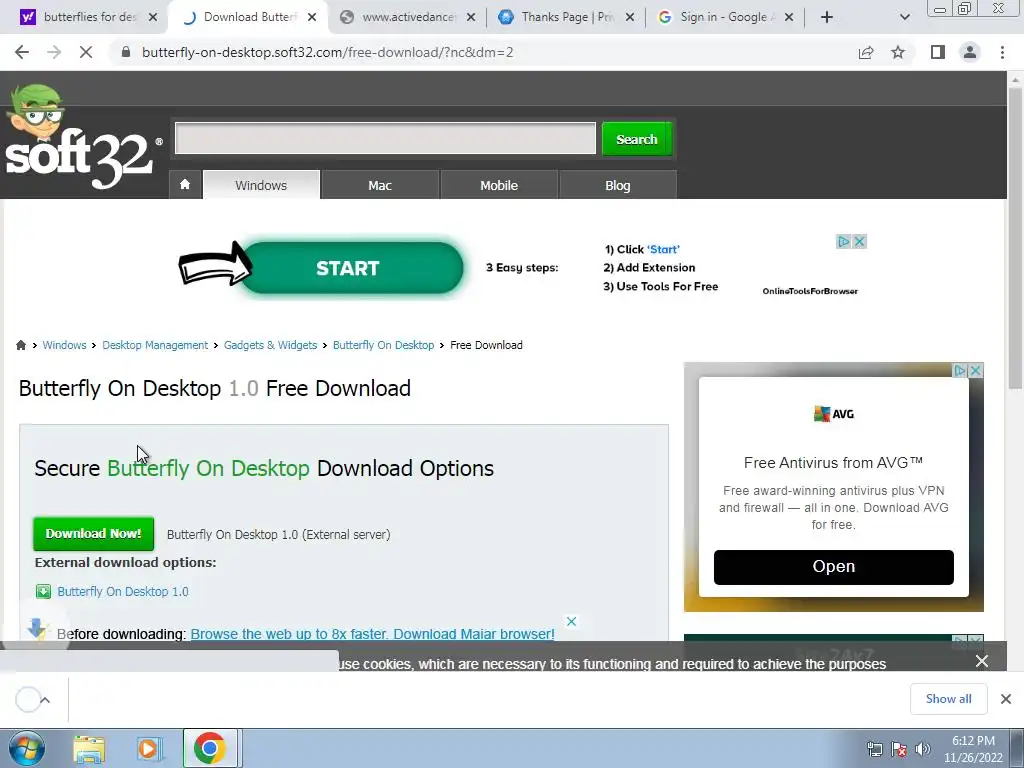
Task: Open the Windows Start menu orb
Action: [27, 748]
